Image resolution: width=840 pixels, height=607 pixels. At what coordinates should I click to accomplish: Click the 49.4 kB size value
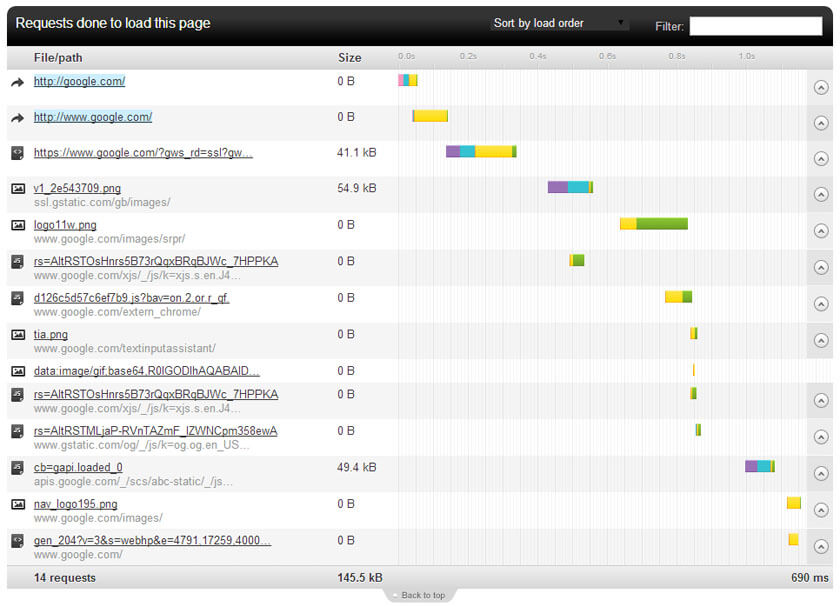357,467
